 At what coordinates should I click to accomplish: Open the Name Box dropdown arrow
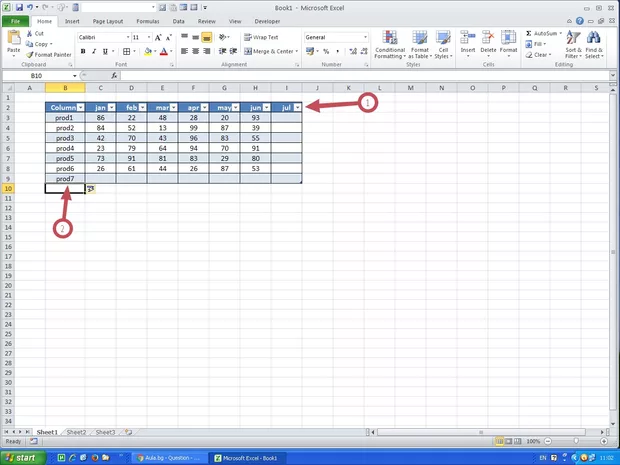click(74, 76)
